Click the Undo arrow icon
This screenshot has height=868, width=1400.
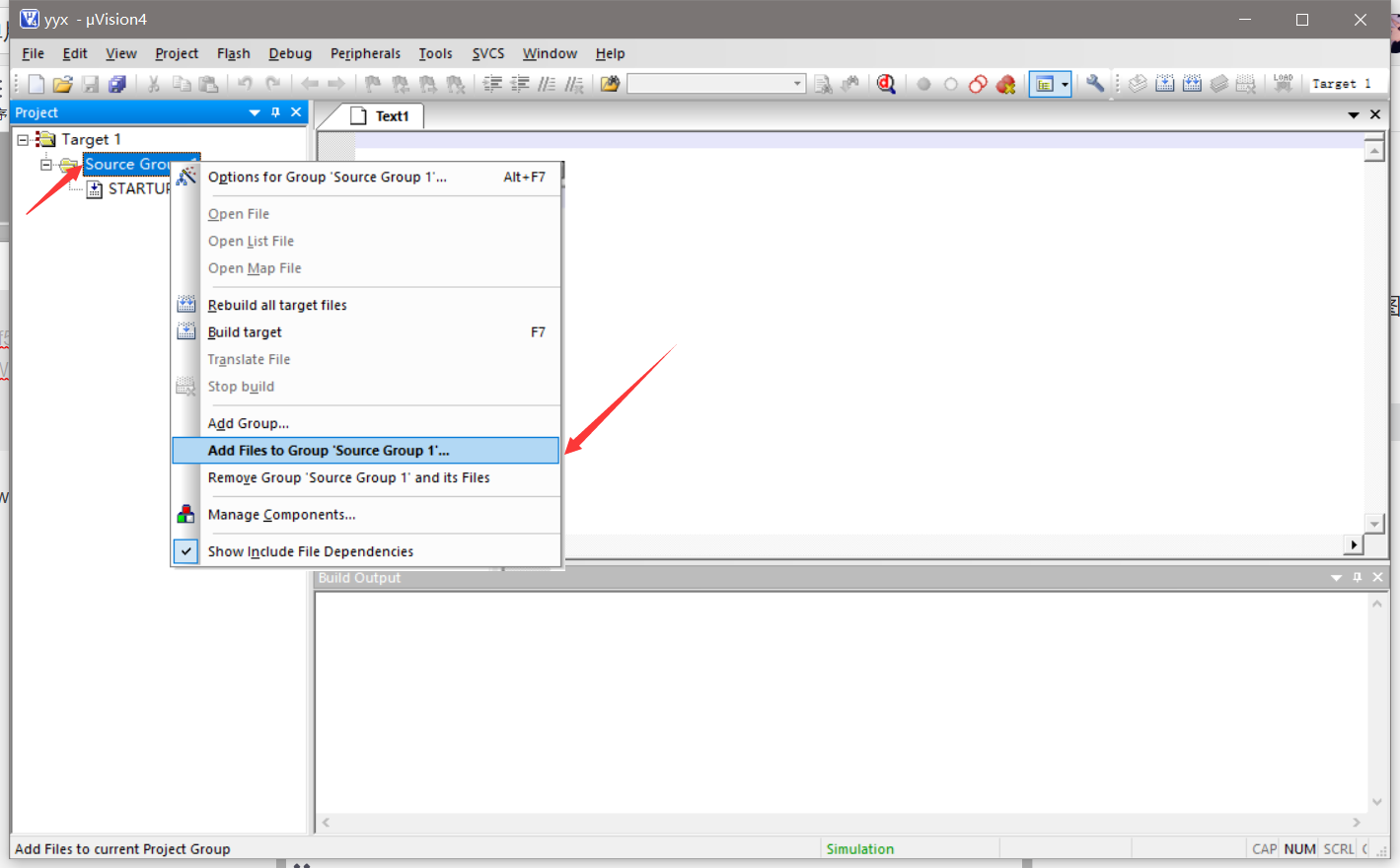coord(245,84)
